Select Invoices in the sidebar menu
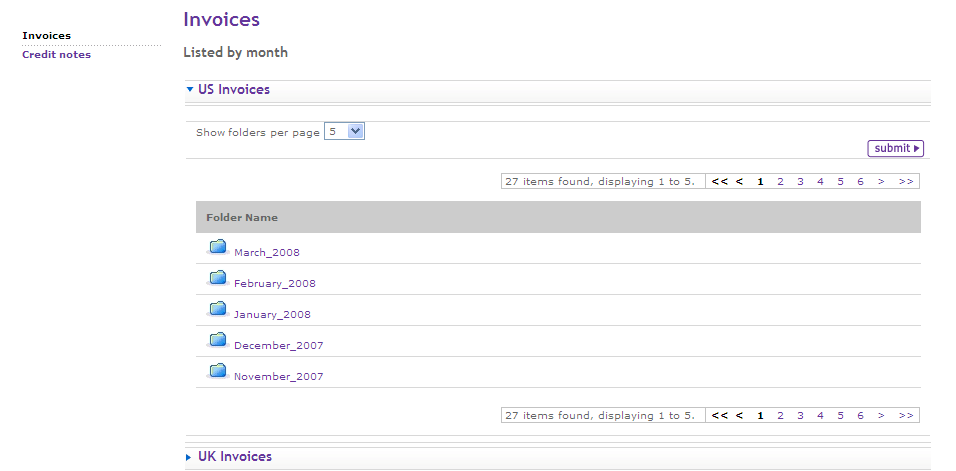Image resolution: width=956 pixels, height=471 pixels. pyautogui.click(x=46, y=36)
